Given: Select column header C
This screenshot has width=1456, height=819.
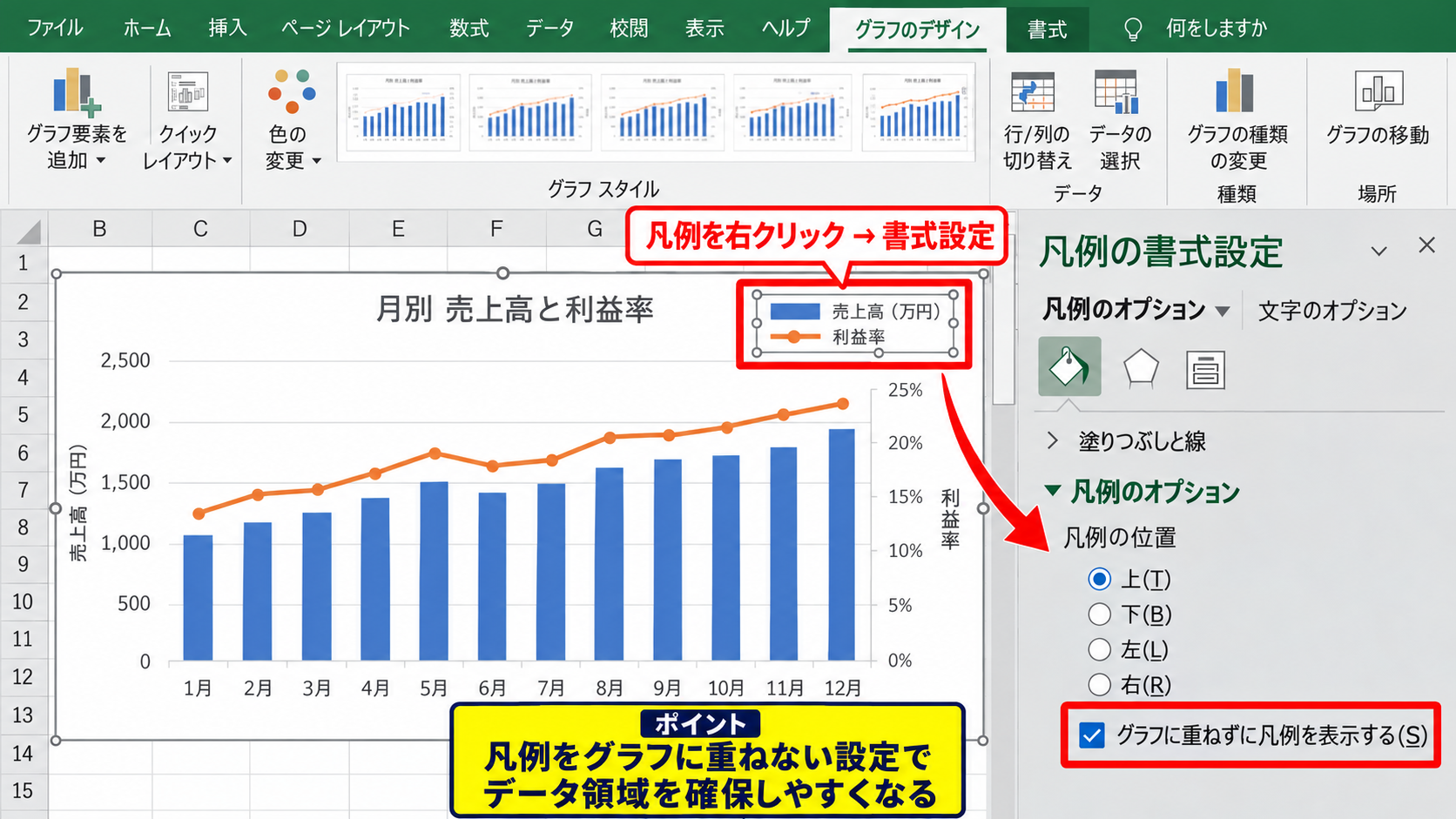Looking at the screenshot, I should pyautogui.click(x=200, y=229).
